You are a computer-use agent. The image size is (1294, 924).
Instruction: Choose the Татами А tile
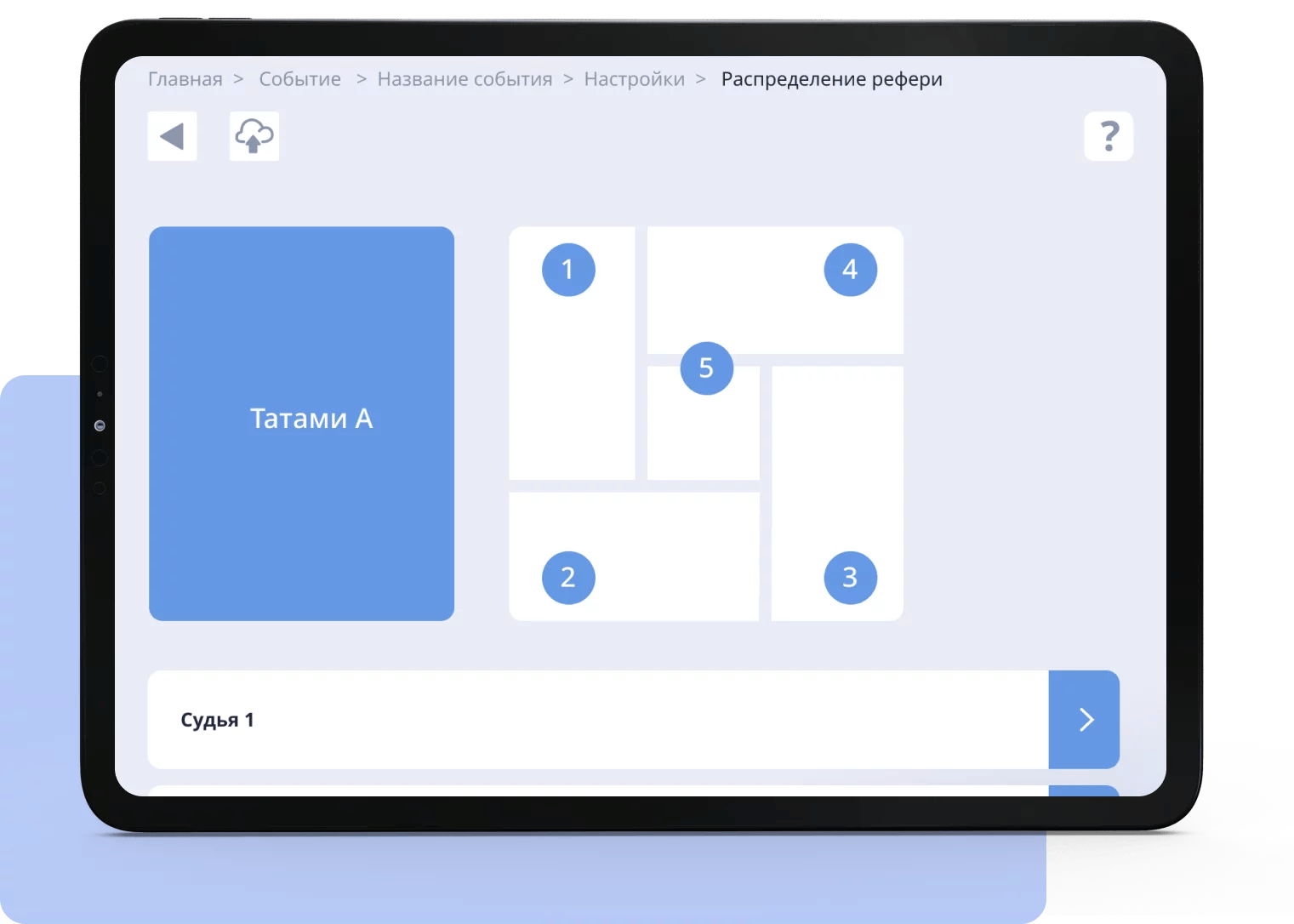(301, 424)
